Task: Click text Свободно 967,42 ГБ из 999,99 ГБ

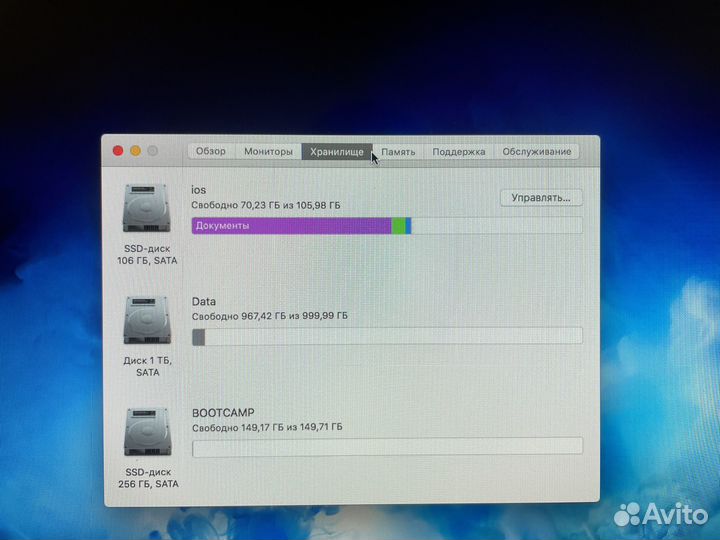Action: click(x=270, y=316)
